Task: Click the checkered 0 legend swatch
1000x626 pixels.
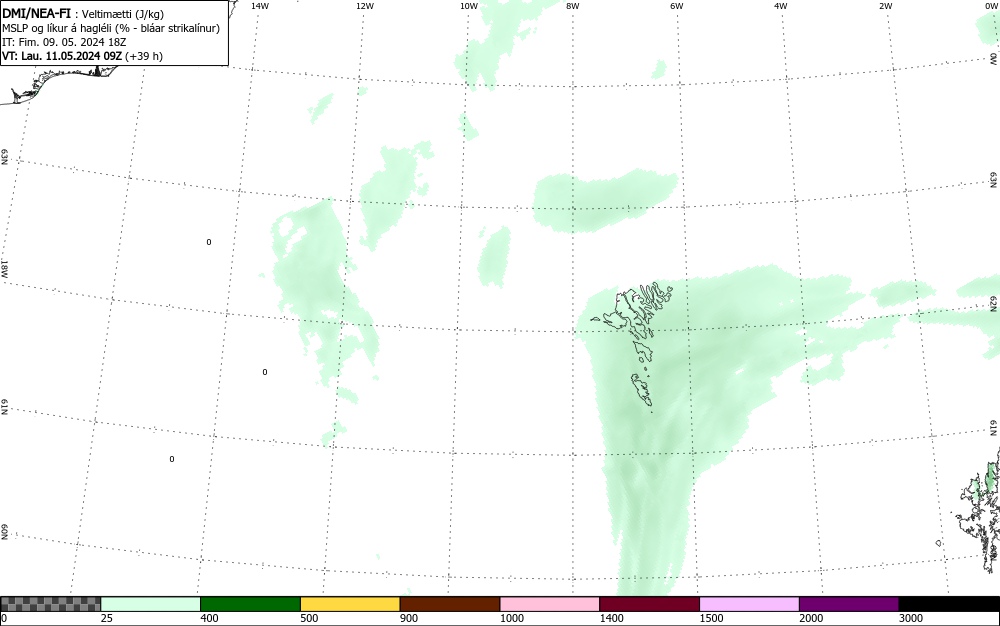Action: (50, 604)
